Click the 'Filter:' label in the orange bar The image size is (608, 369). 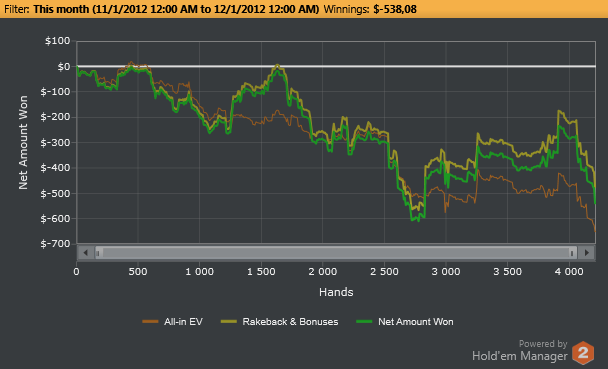pos(17,9)
